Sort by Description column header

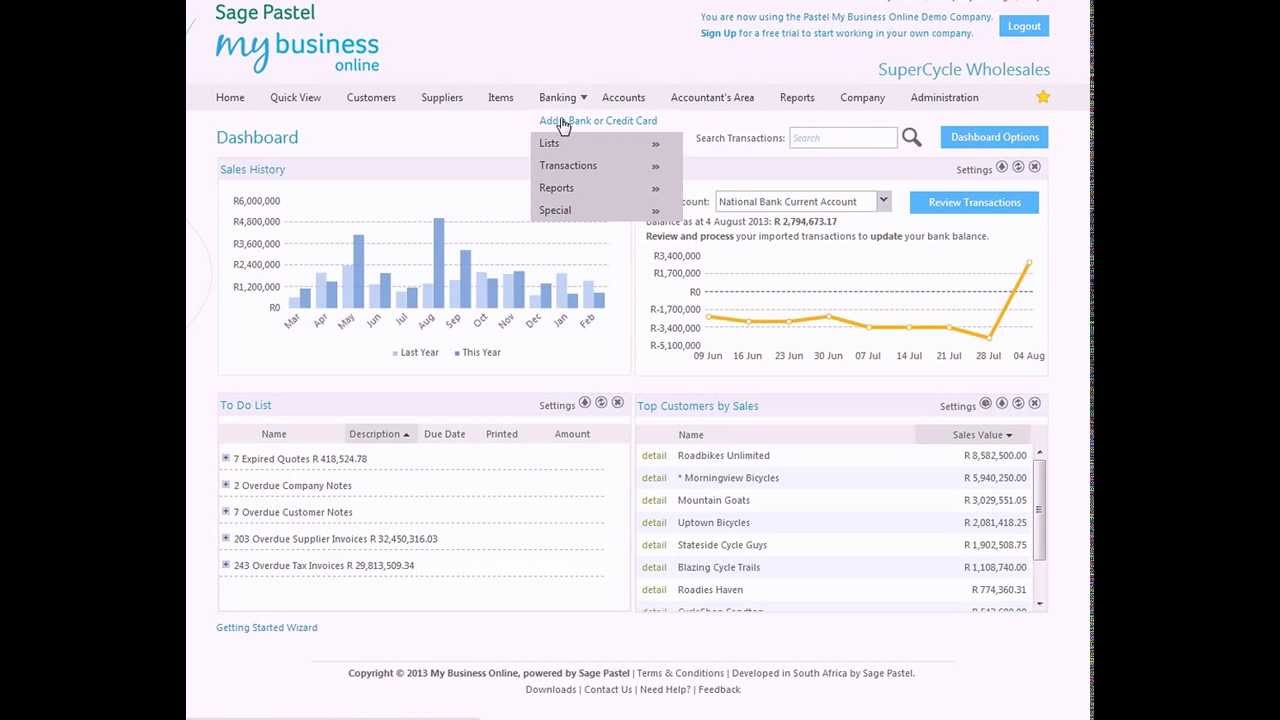379,434
